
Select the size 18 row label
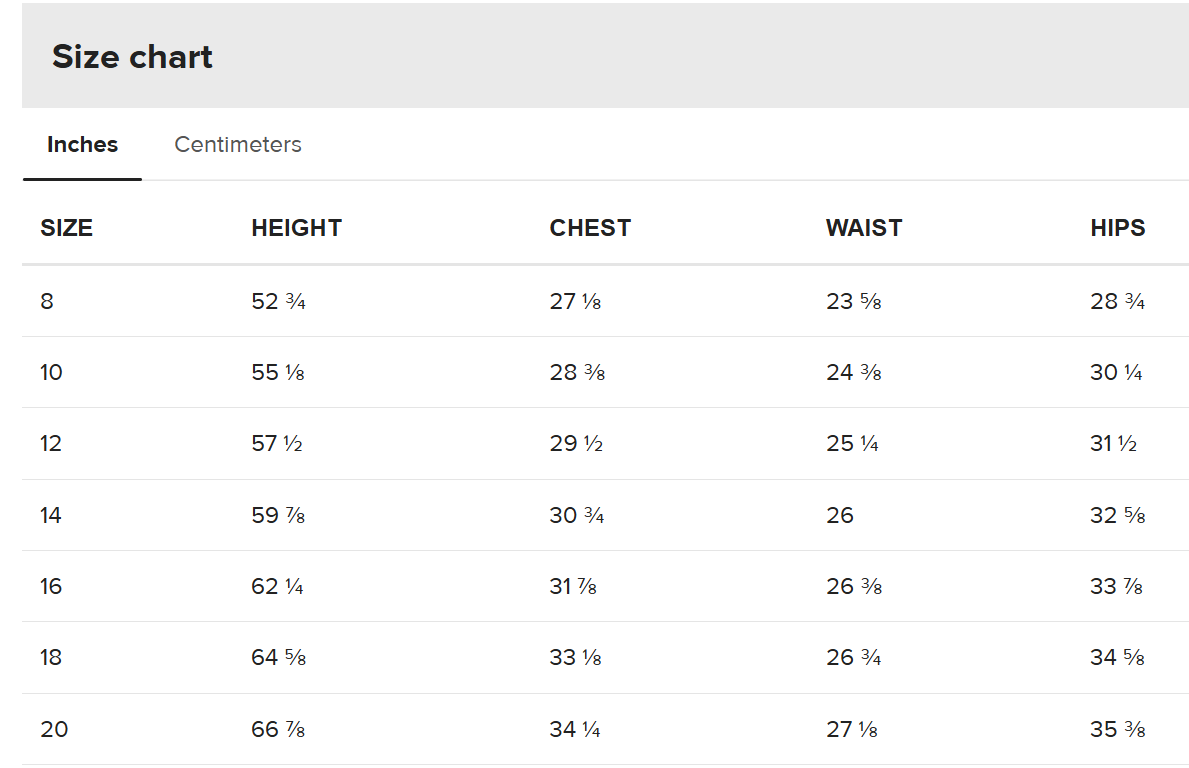pyautogui.click(x=51, y=658)
